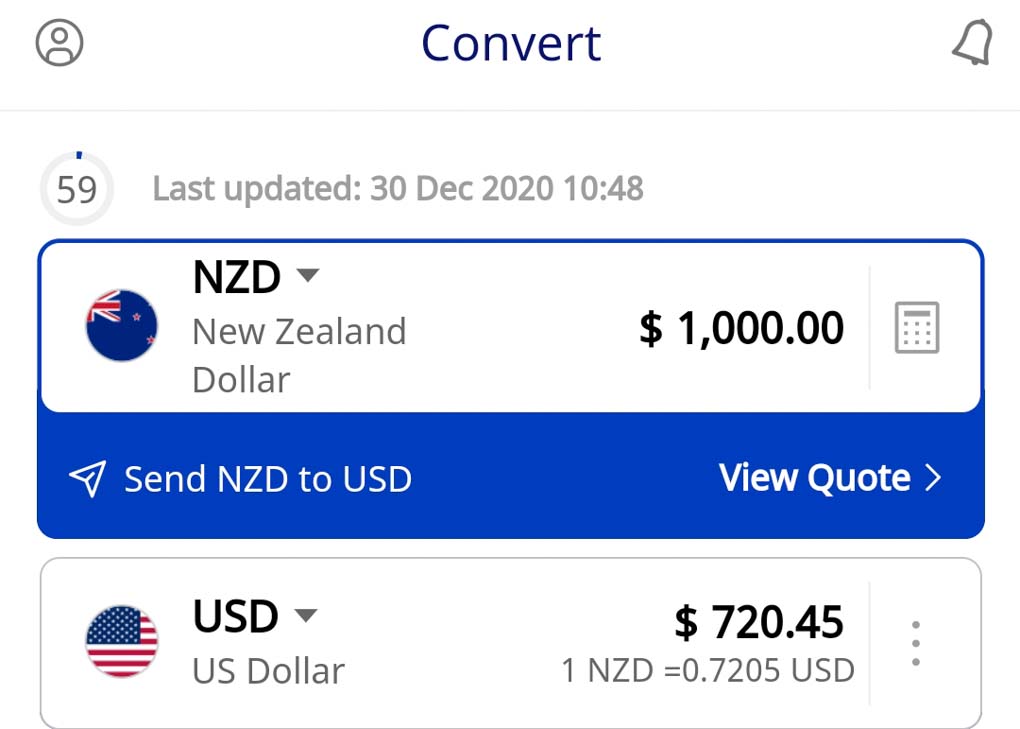
Task: Click the New Zealand flag icon
Action: 122,325
